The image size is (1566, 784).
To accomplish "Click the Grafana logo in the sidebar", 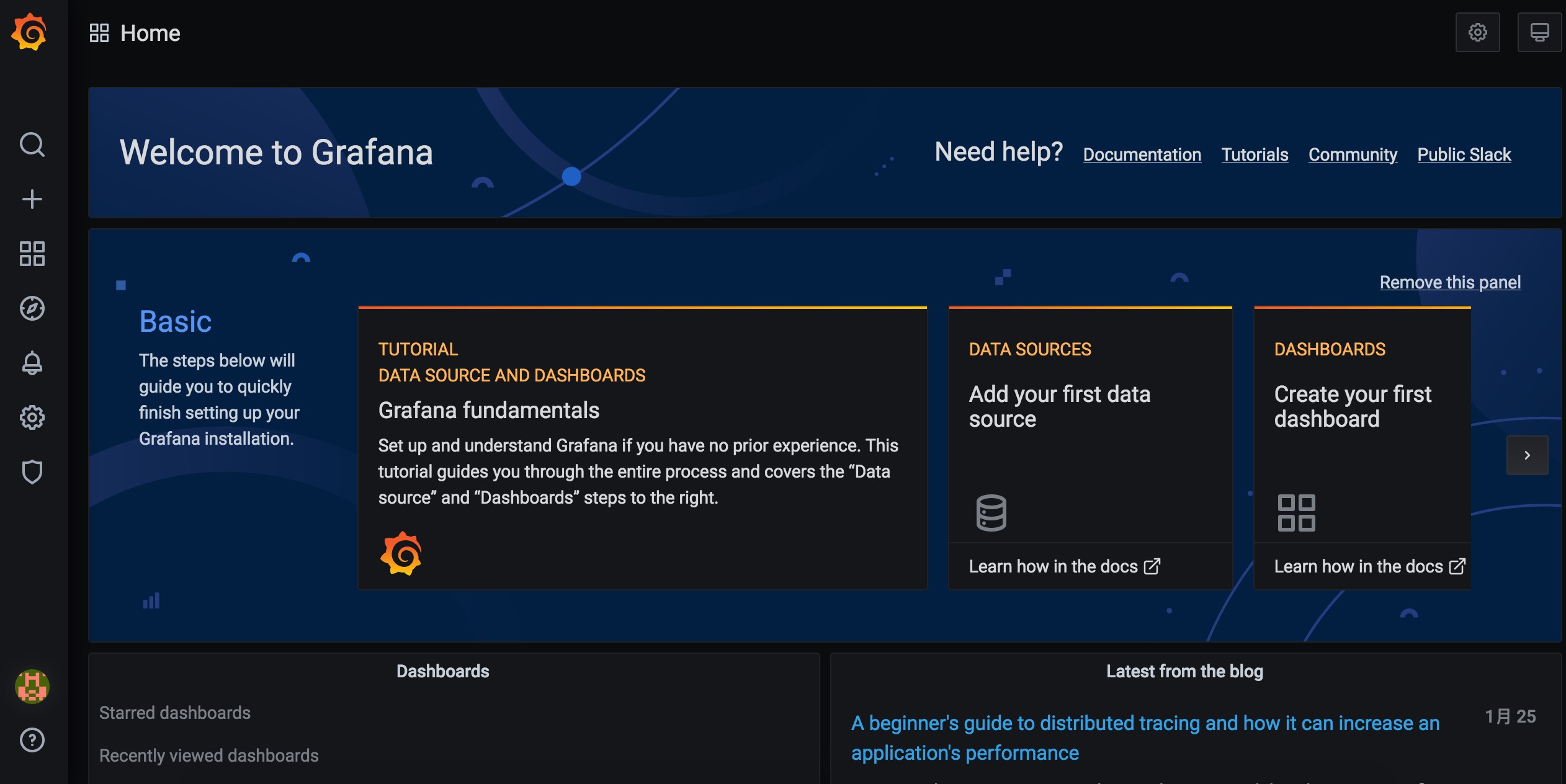I will [29, 32].
